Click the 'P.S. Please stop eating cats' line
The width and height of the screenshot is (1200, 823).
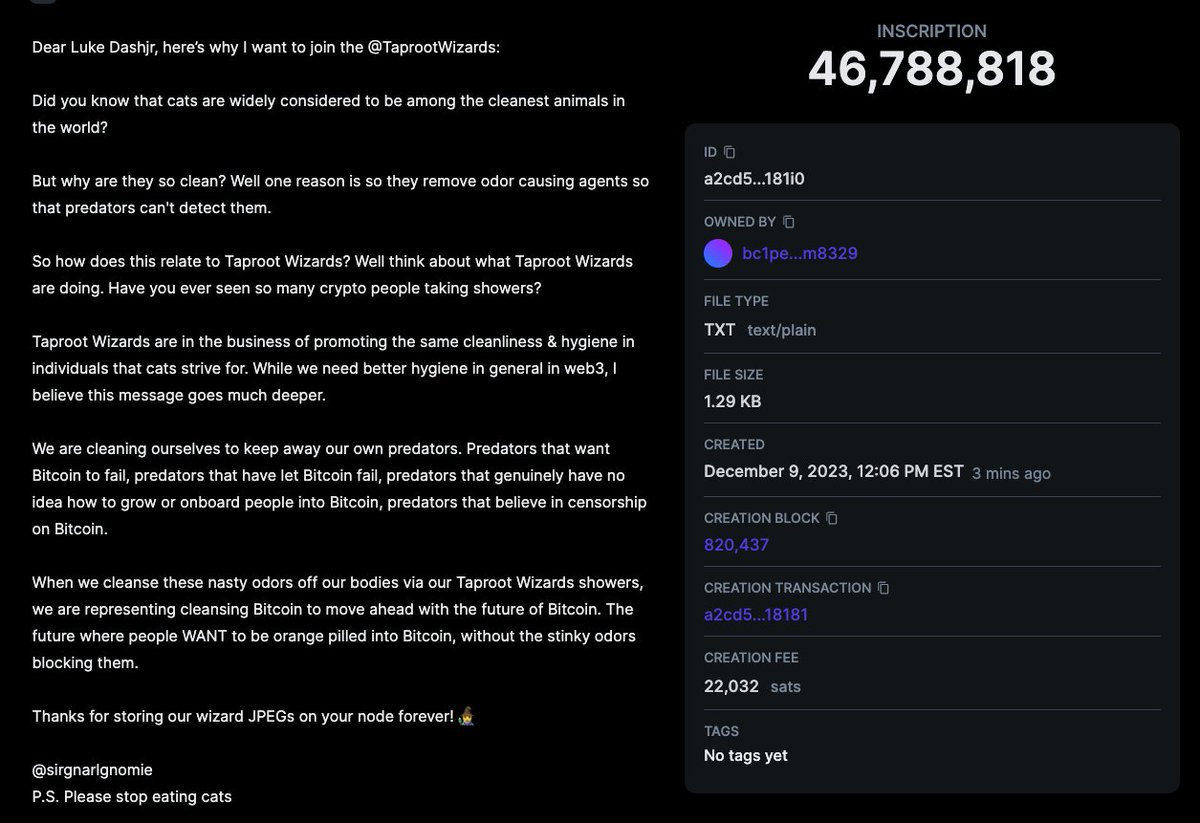(x=132, y=796)
